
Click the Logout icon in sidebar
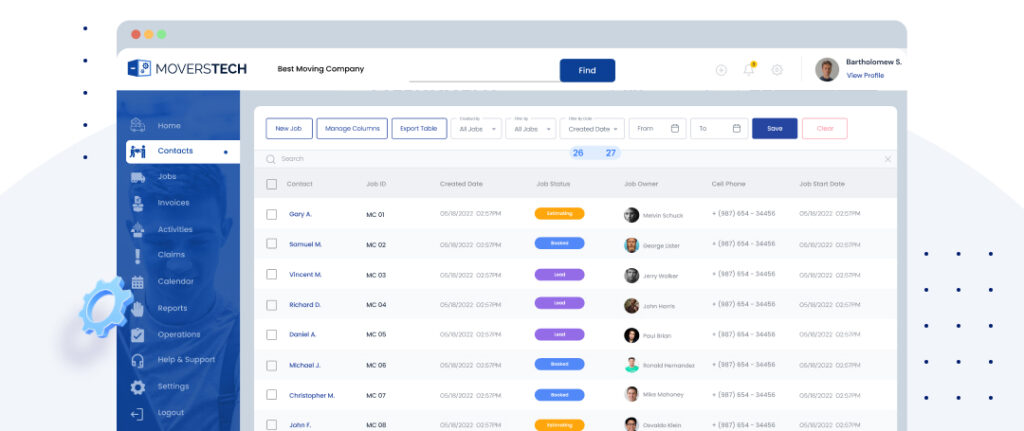pyautogui.click(x=138, y=413)
